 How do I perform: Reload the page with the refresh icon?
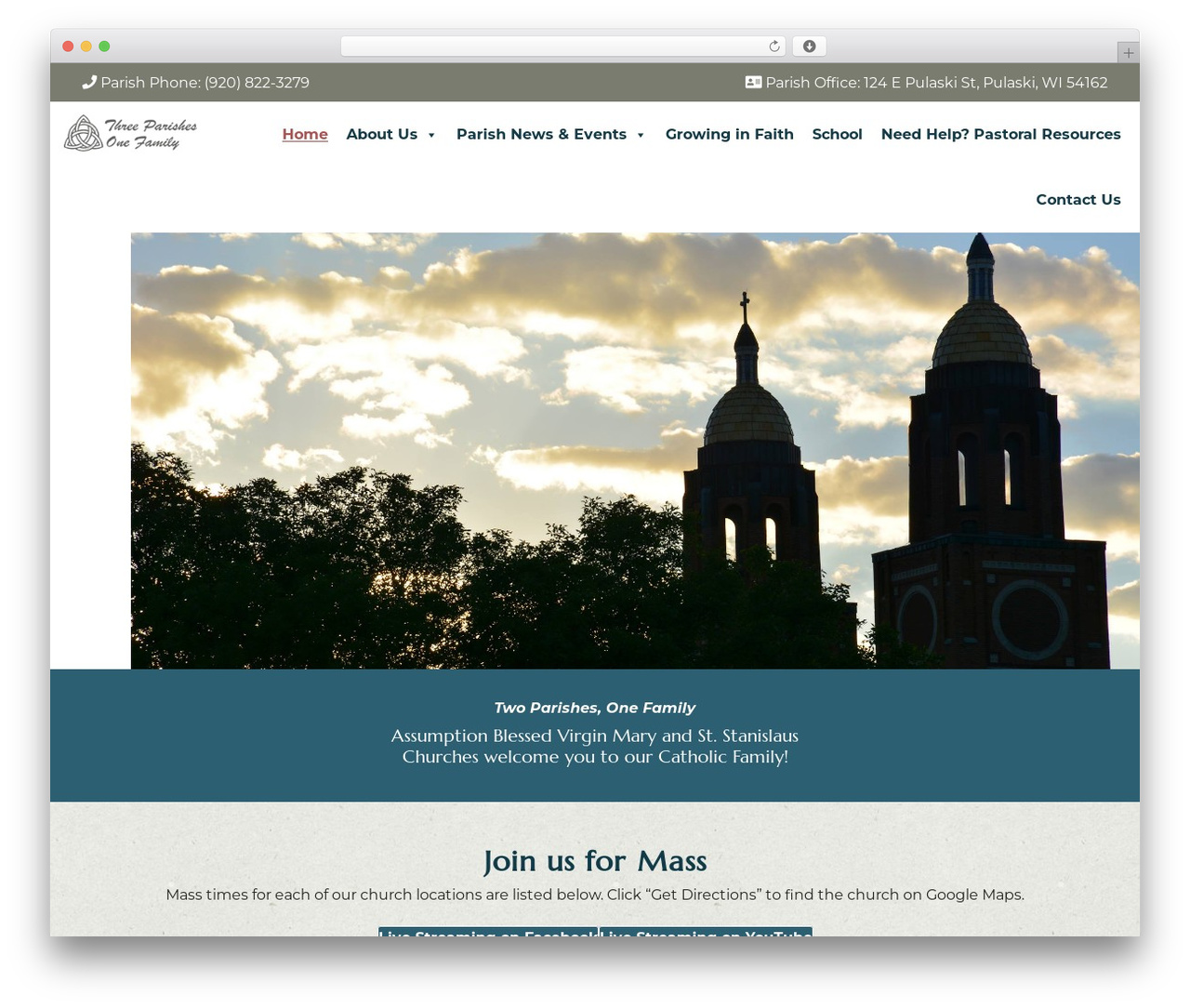[x=774, y=46]
